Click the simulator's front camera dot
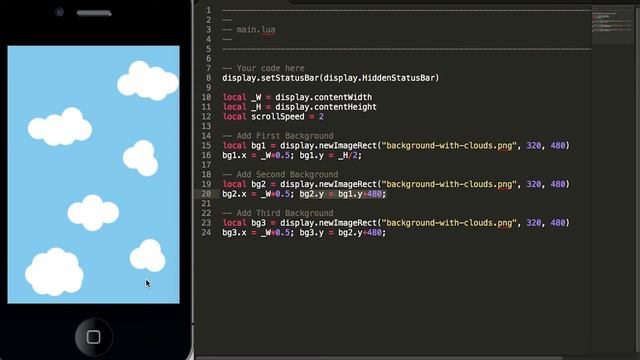The width and height of the screenshot is (640, 360). [59, 12]
